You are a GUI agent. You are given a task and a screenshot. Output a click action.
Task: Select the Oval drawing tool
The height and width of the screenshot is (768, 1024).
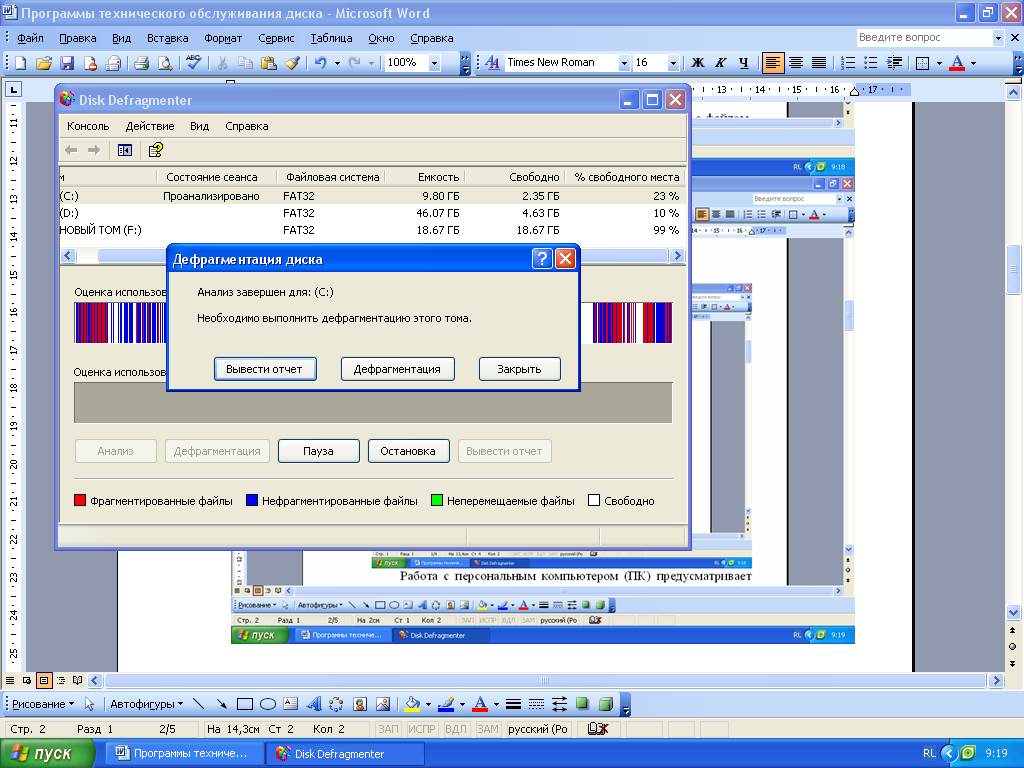[268, 704]
